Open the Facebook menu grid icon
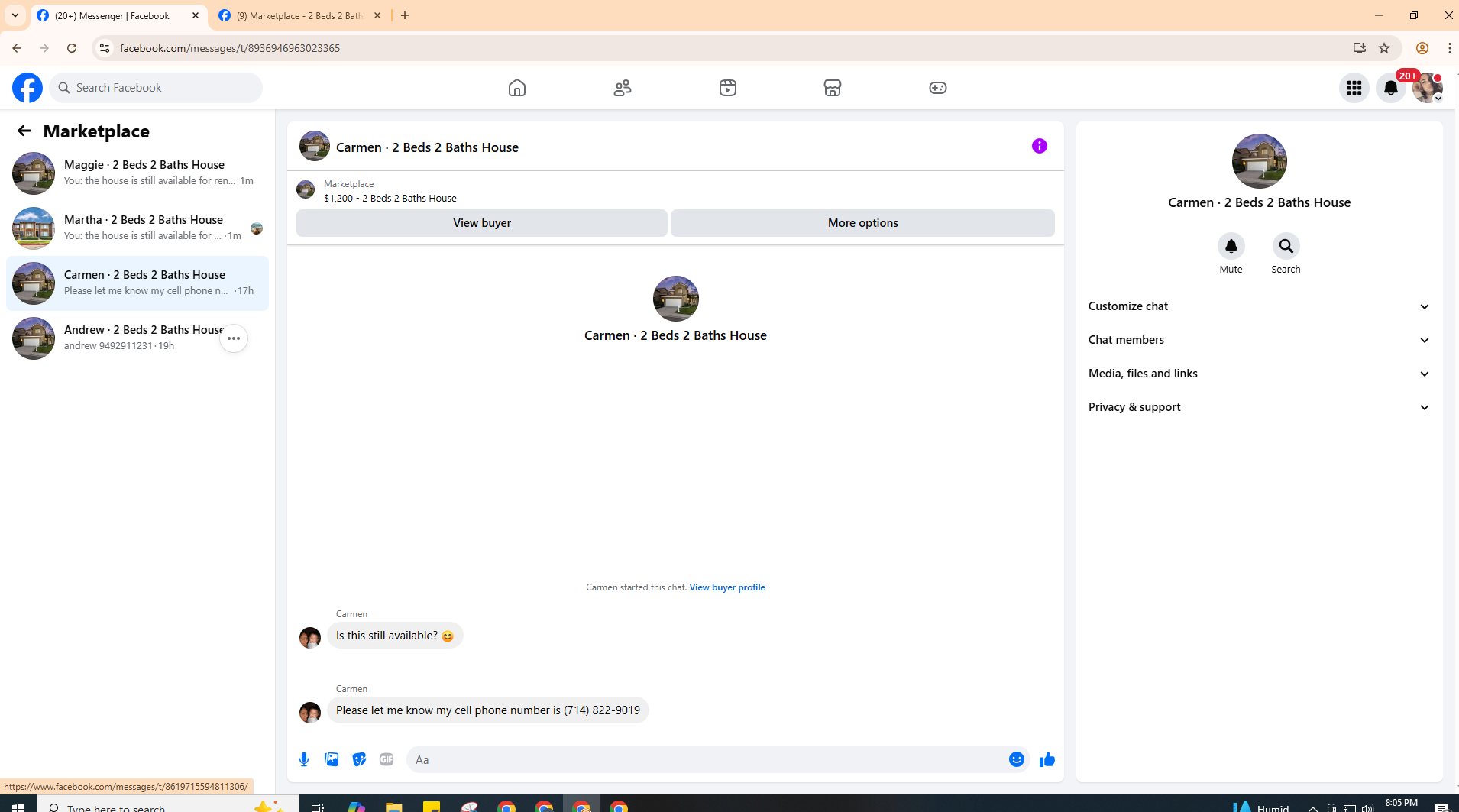The width and height of the screenshot is (1459, 812). pos(1354,88)
